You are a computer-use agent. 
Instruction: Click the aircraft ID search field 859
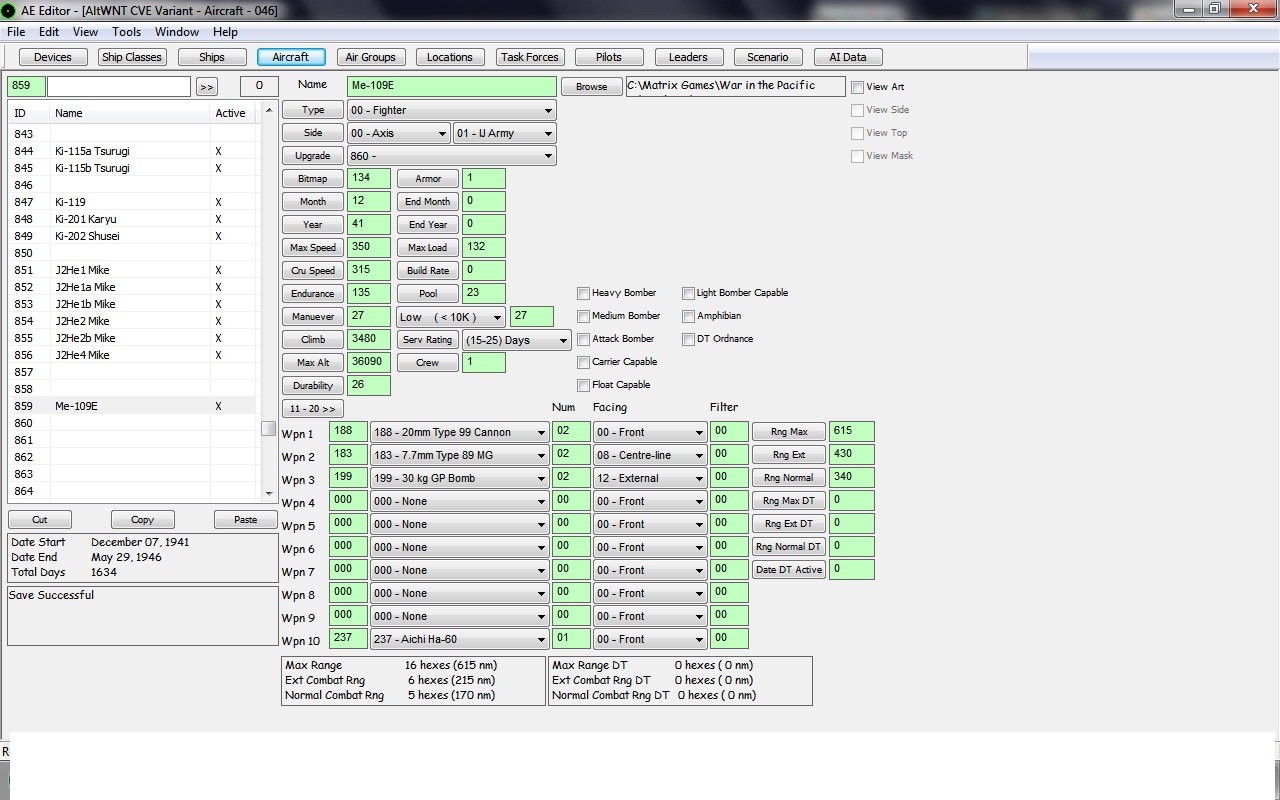click(x=26, y=86)
